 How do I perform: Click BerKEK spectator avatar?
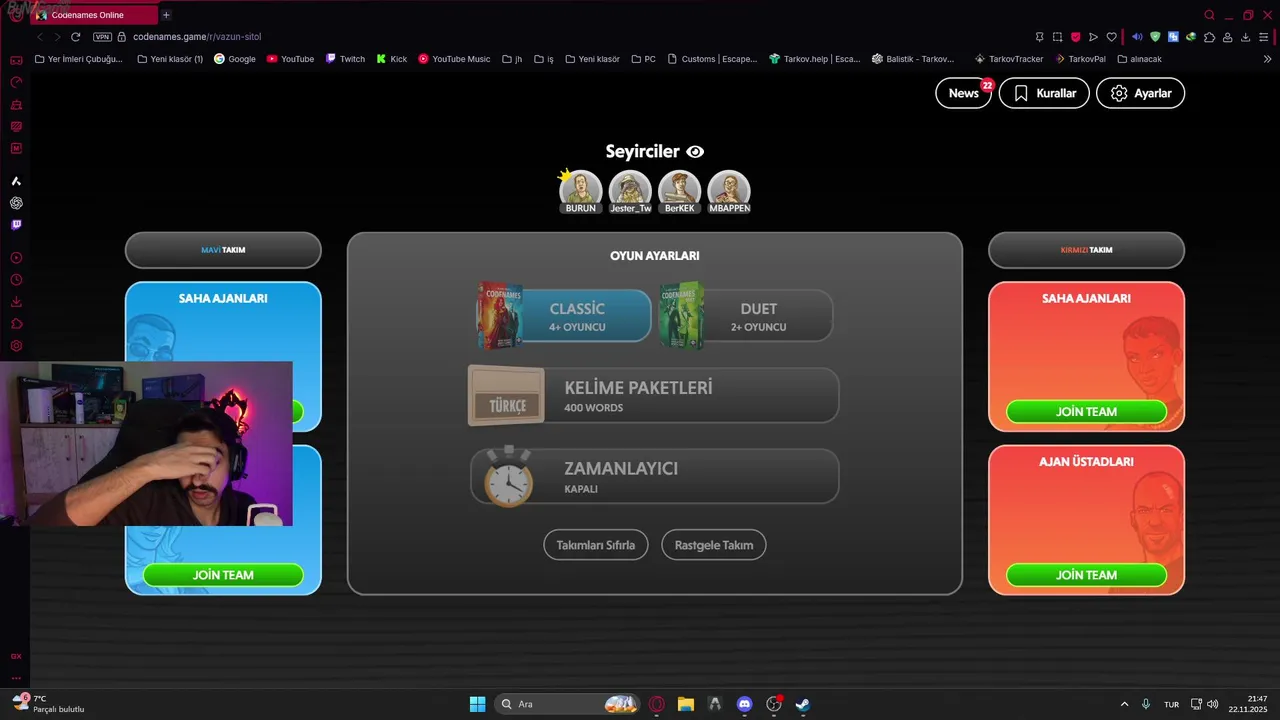pyautogui.click(x=679, y=190)
